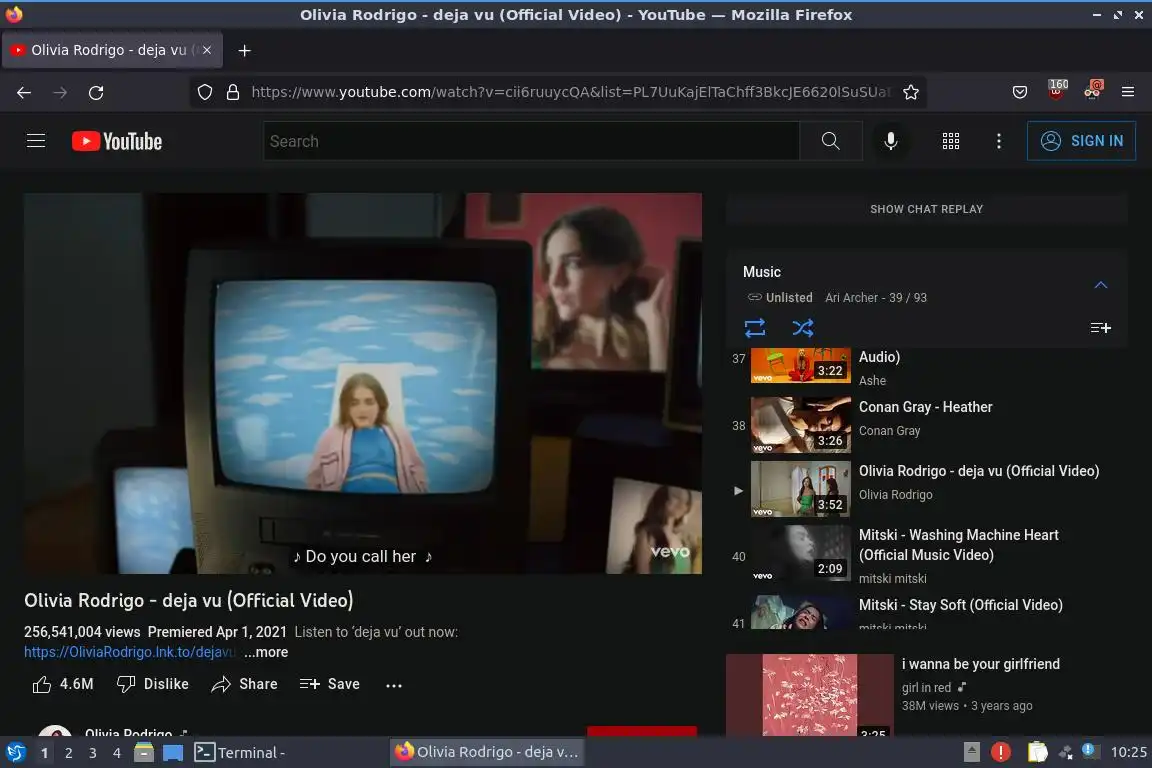The image size is (1152, 768).
Task: Go back with the browser back arrow
Action: point(24,93)
